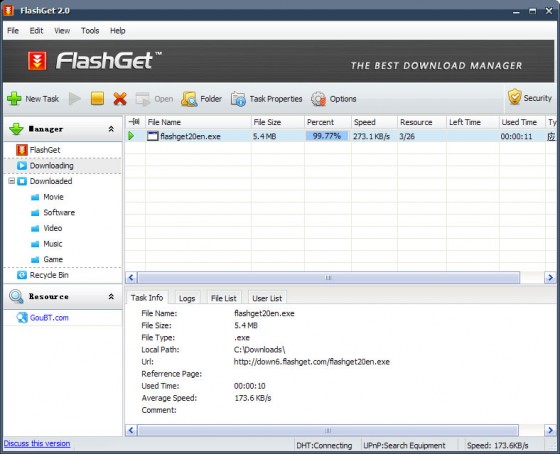Click the Open toolbar icon
560x454 pixels.
coord(143,99)
